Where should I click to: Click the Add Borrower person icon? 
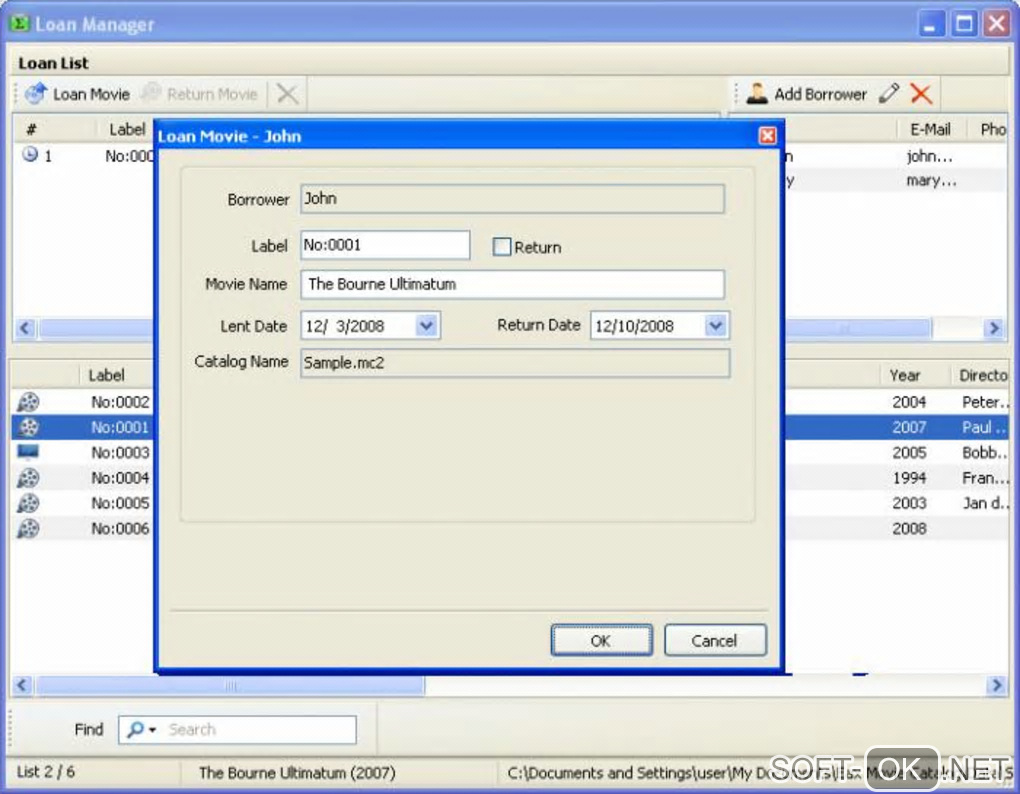pos(757,94)
